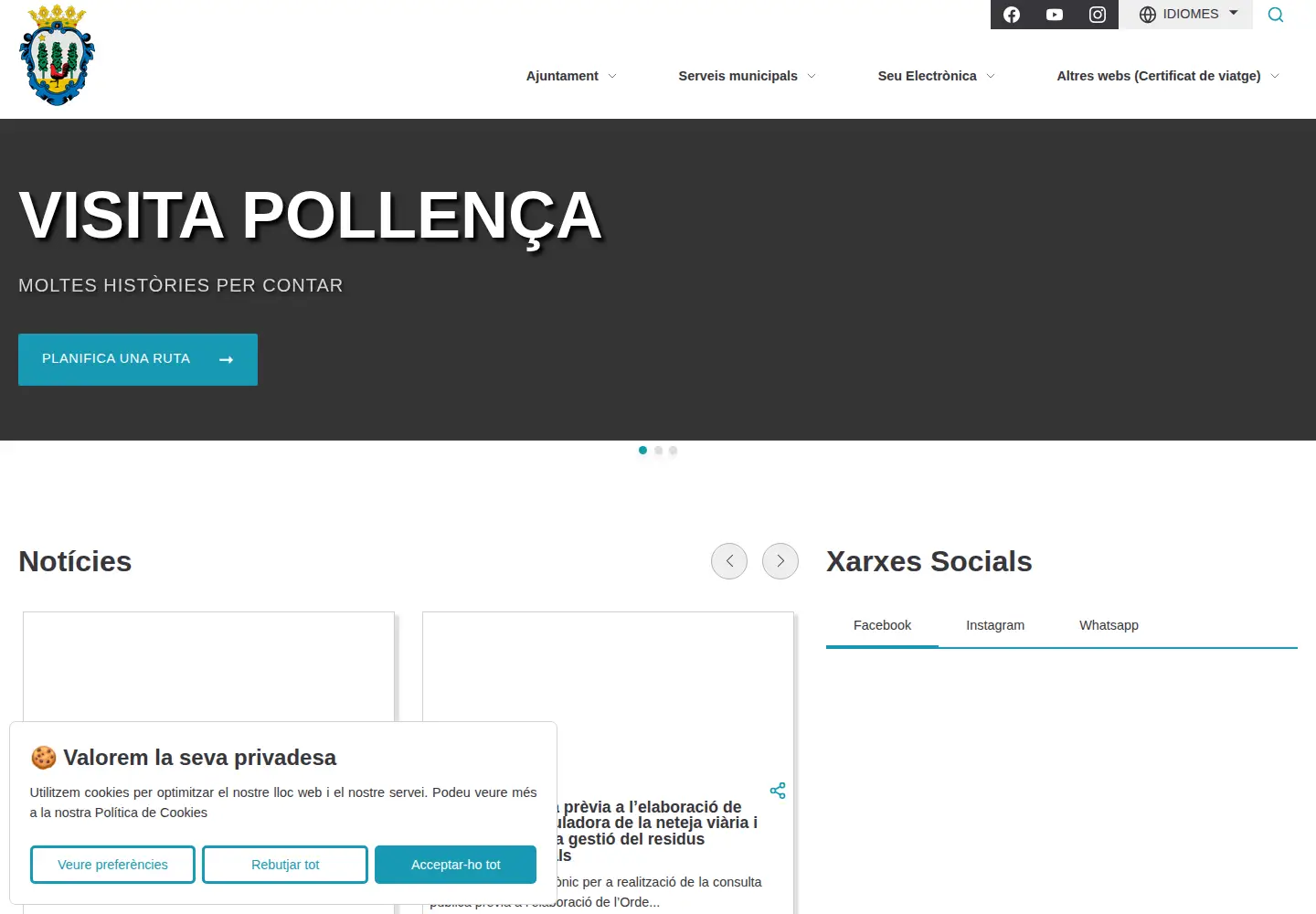The height and width of the screenshot is (914, 1316).
Task: Go to next news with right arrow
Action: [x=780, y=561]
